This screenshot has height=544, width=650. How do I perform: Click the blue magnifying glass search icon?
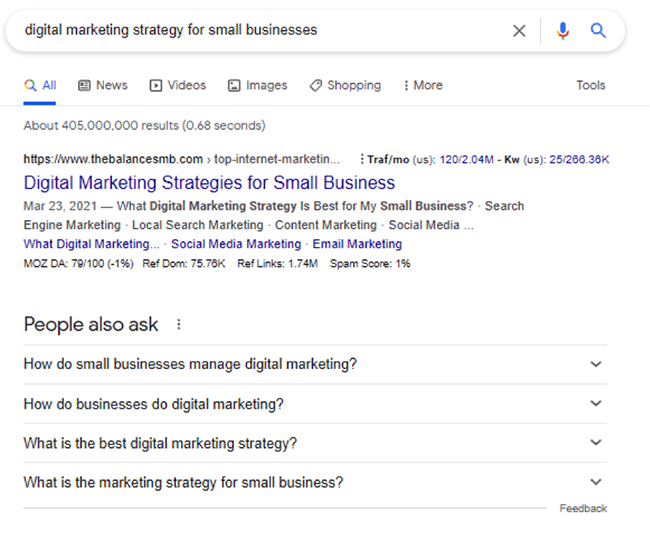tap(598, 30)
